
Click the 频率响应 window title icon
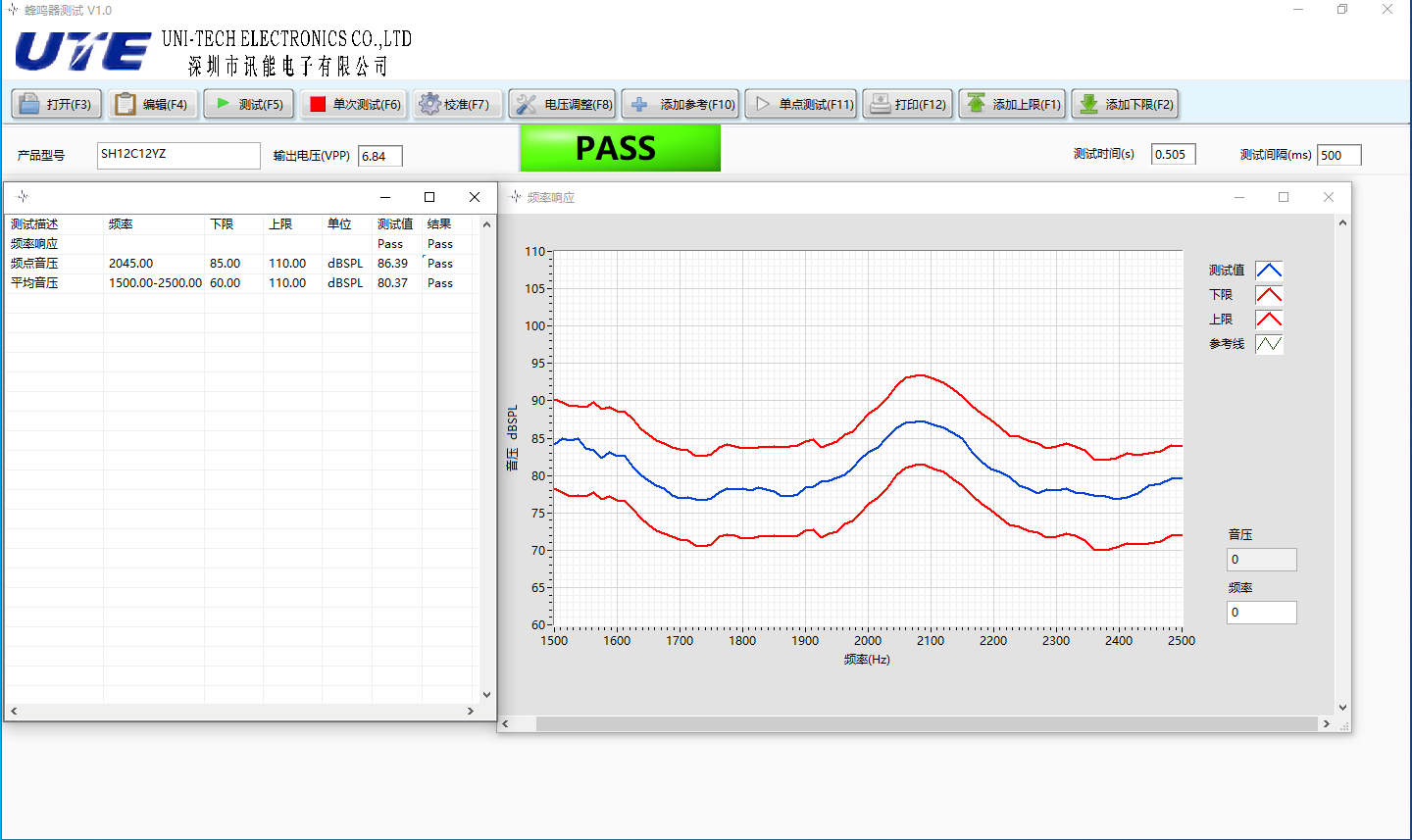coord(516,197)
